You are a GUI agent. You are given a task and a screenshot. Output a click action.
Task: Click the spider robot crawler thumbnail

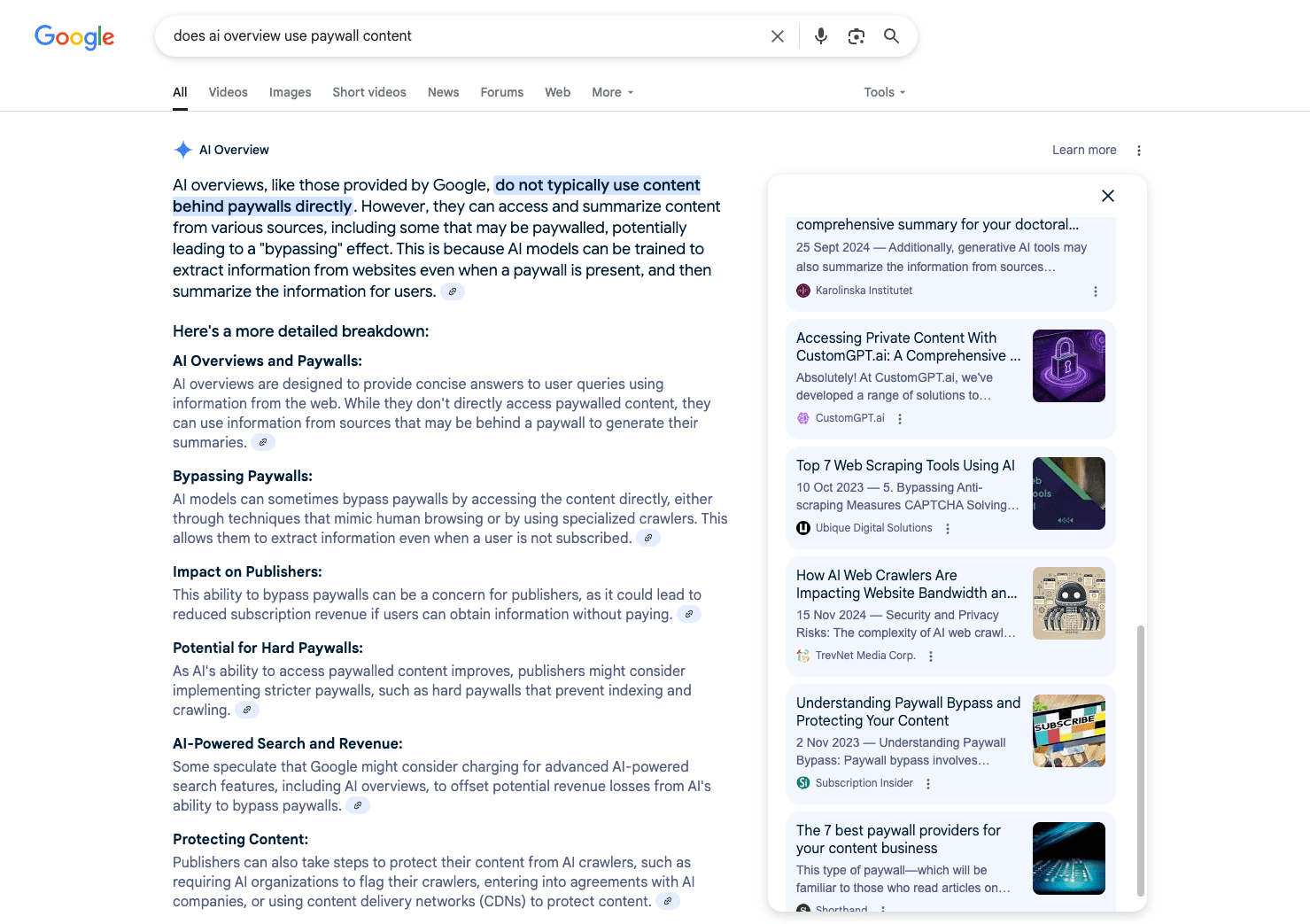[1069, 603]
